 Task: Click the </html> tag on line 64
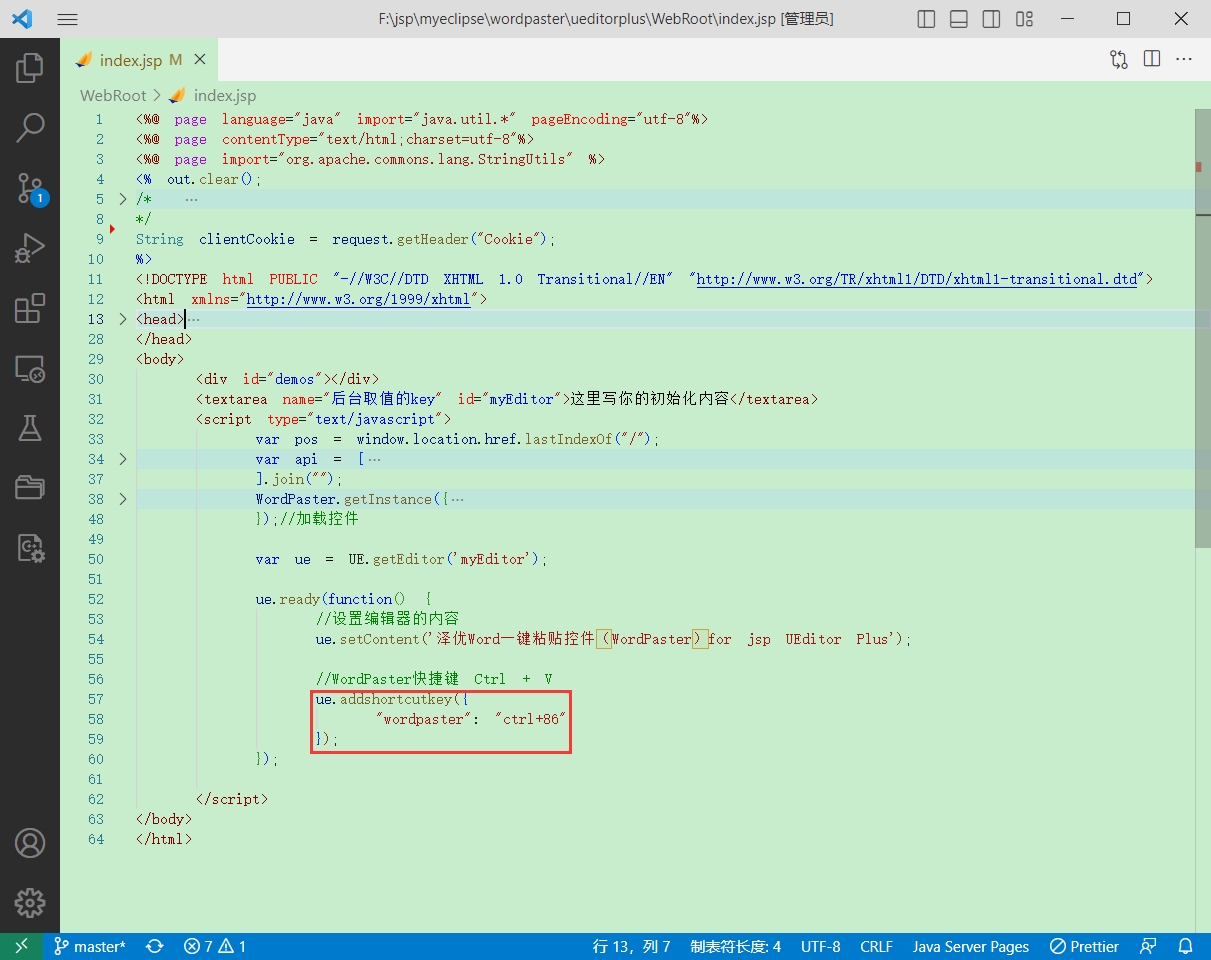164,839
